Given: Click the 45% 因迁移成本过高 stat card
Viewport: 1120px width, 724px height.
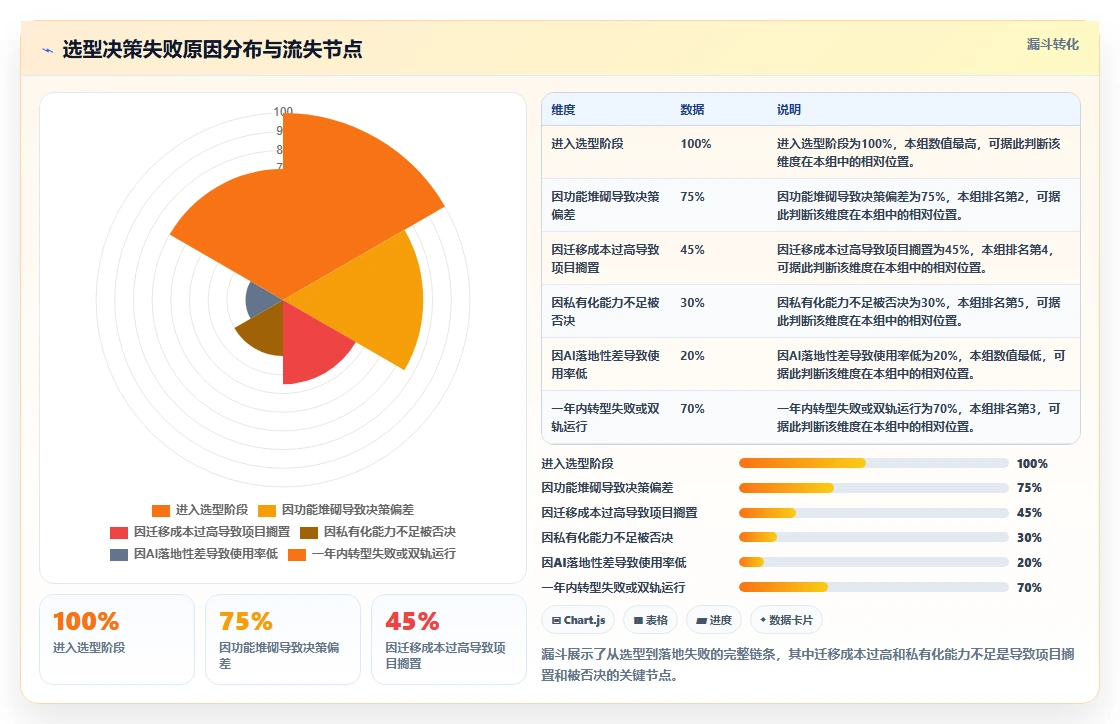Looking at the screenshot, I should (x=449, y=640).
